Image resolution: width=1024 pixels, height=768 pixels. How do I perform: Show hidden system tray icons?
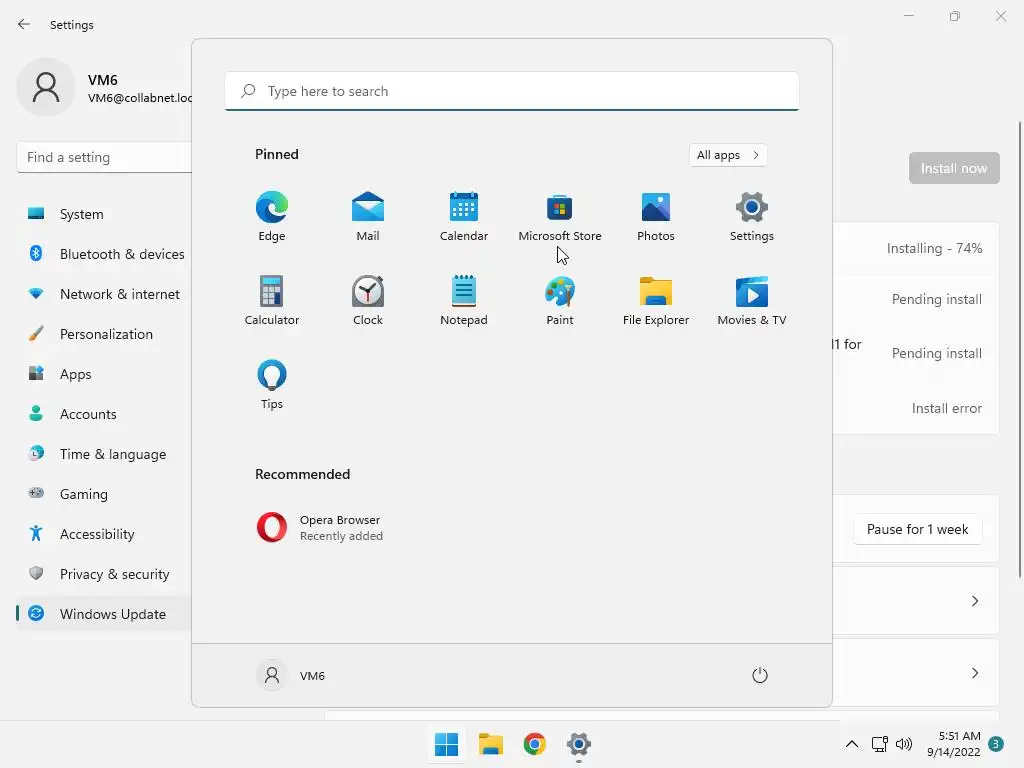pyautogui.click(x=852, y=744)
